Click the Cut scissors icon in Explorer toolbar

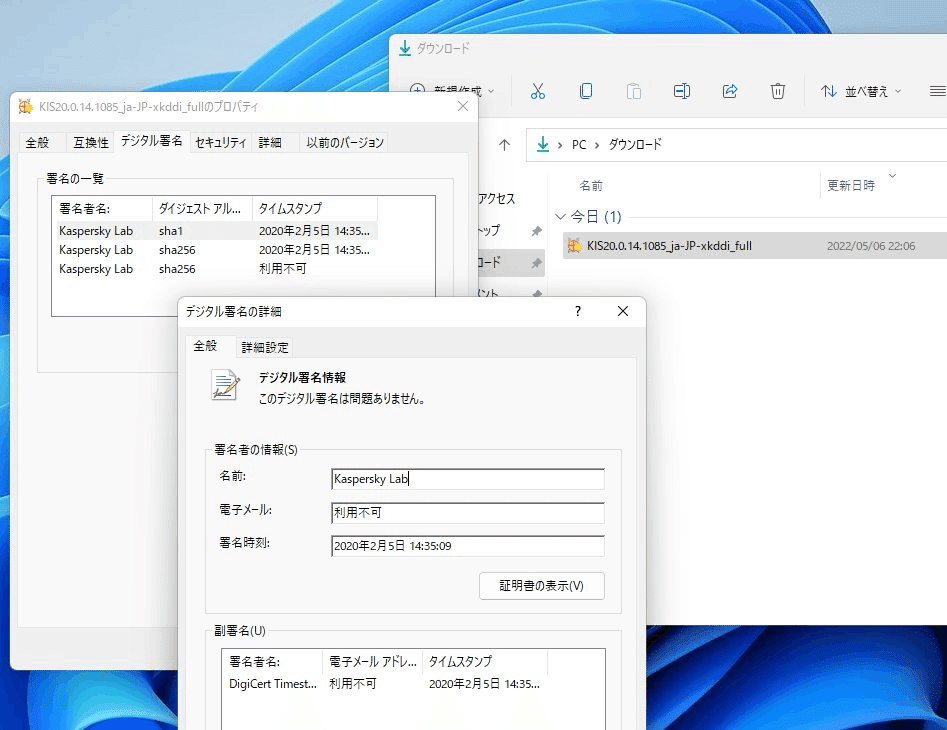pyautogui.click(x=538, y=91)
